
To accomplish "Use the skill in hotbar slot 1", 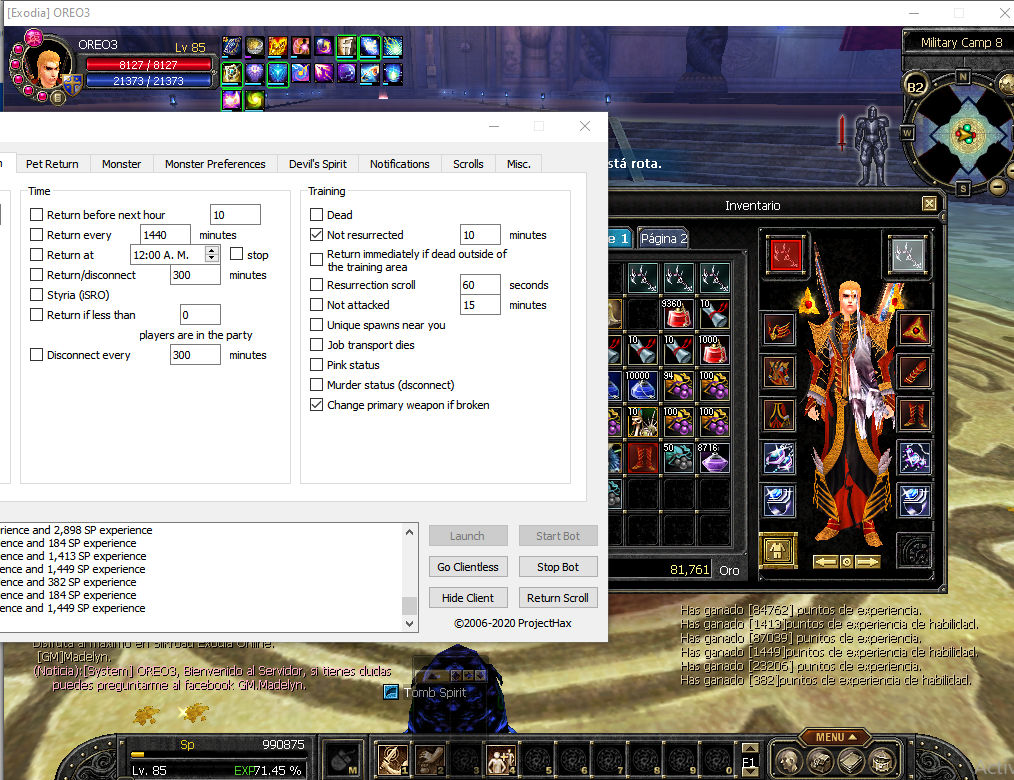I will [391, 760].
